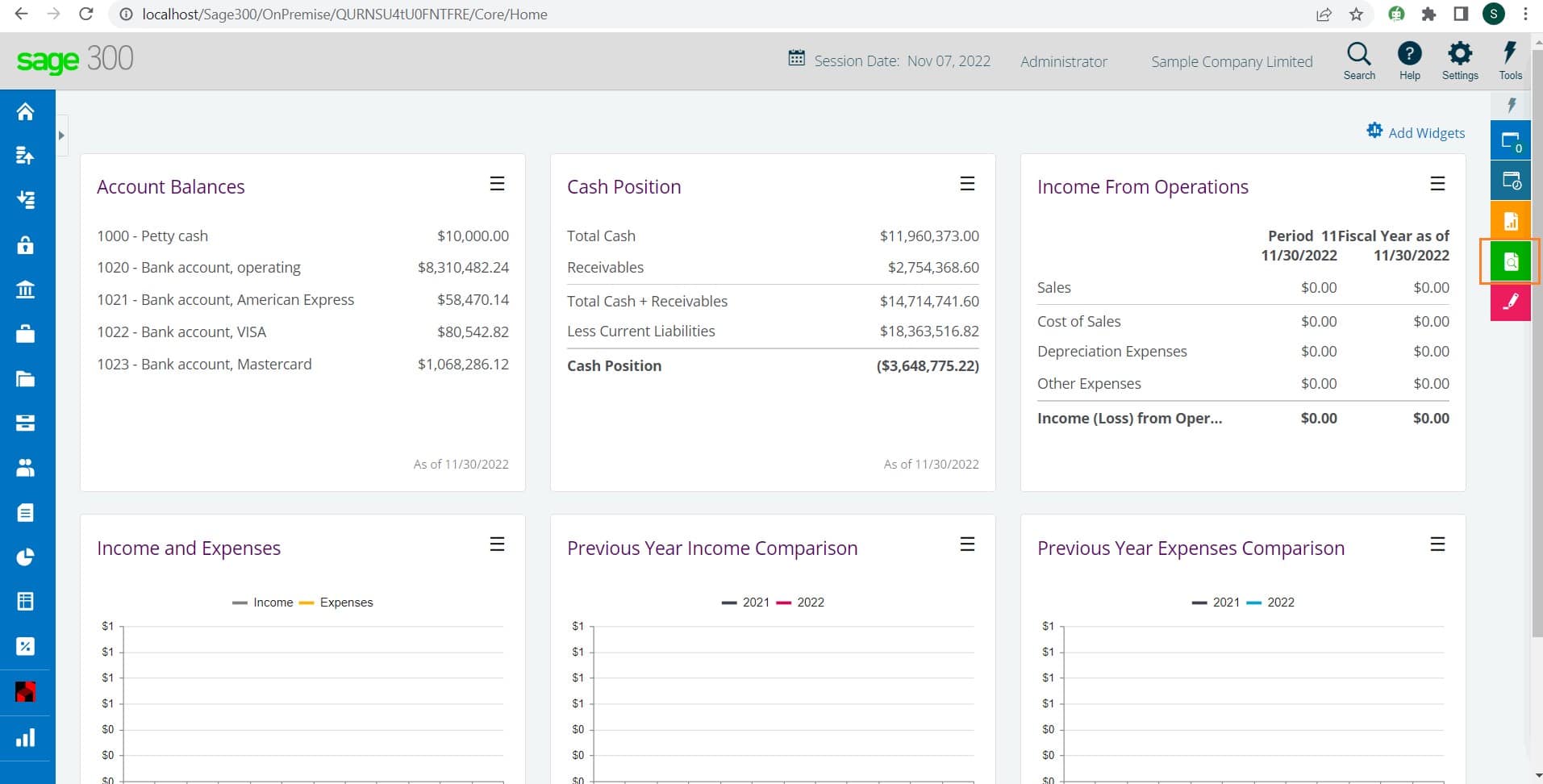Open the Cash Position widget menu
The height and width of the screenshot is (784, 1543).
tap(967, 184)
